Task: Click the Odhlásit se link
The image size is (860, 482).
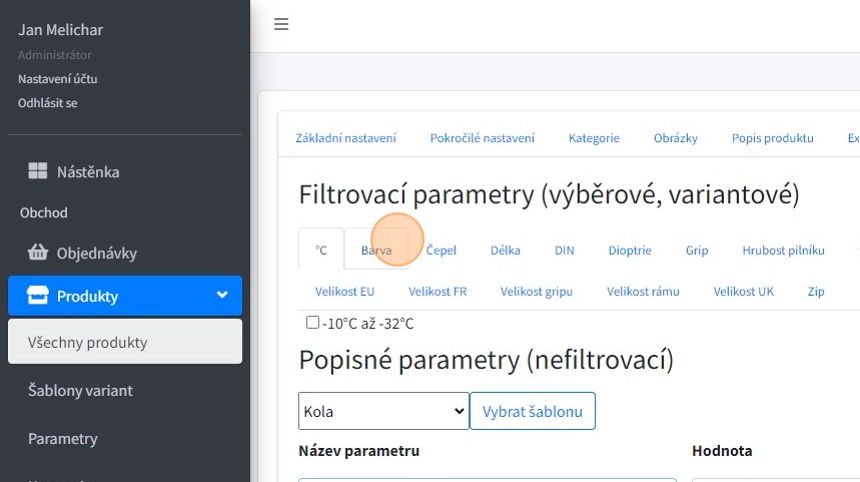Action: (x=47, y=102)
